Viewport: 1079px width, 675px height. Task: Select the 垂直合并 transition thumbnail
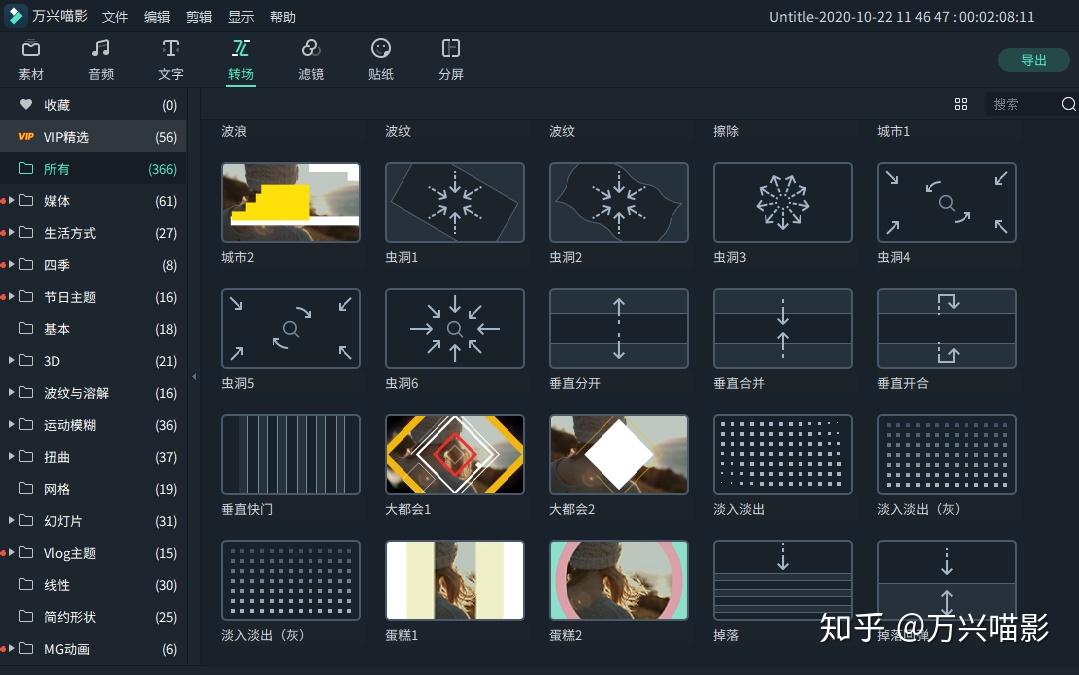click(782, 328)
